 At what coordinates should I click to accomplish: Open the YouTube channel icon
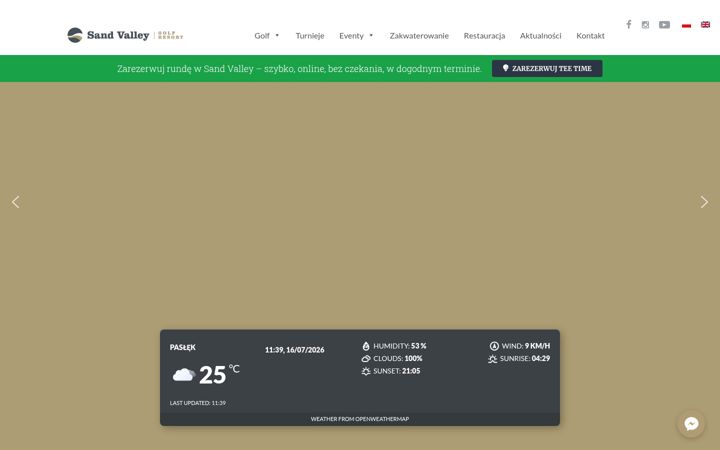coord(664,25)
